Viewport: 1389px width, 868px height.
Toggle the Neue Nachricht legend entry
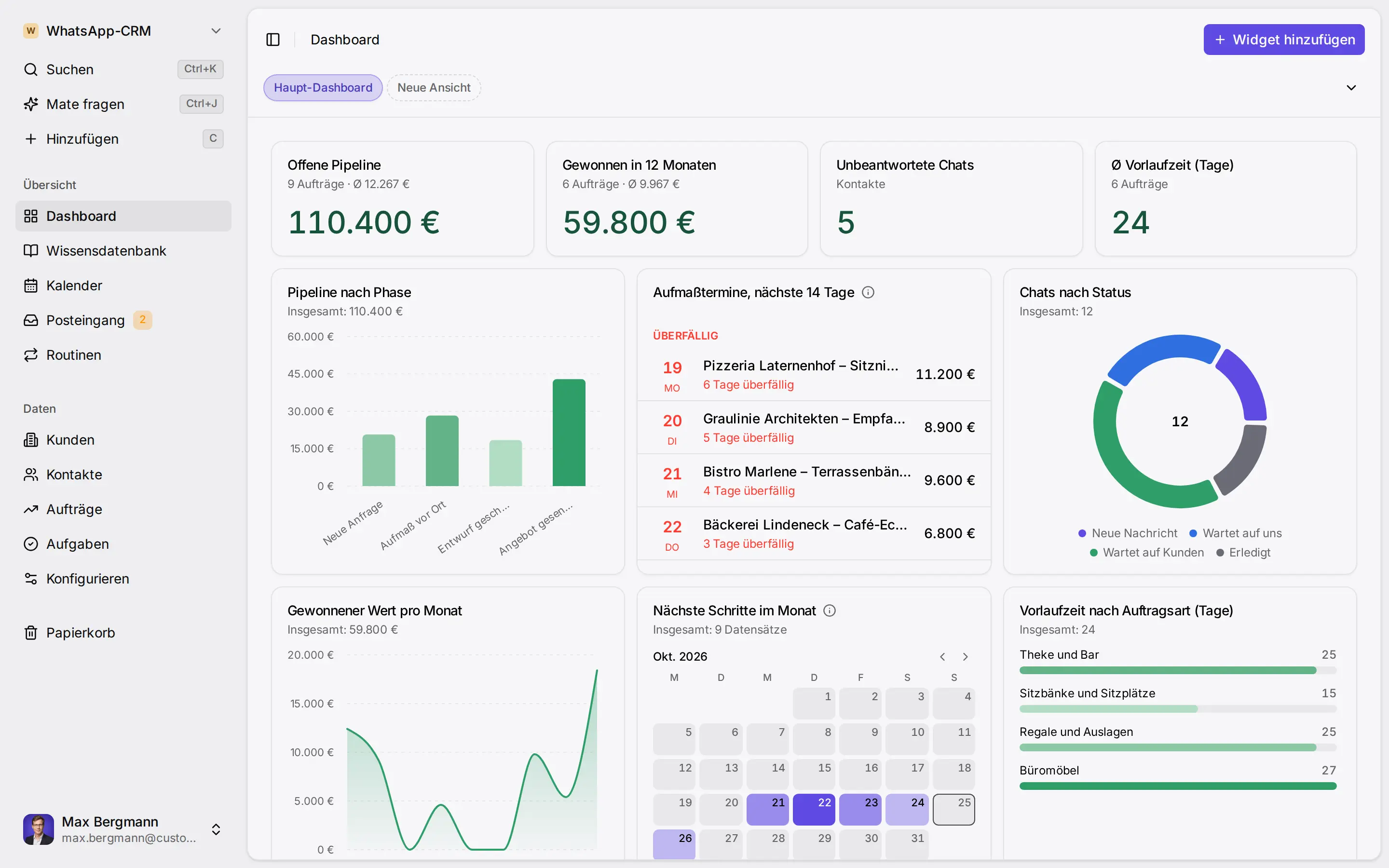[1128, 533]
